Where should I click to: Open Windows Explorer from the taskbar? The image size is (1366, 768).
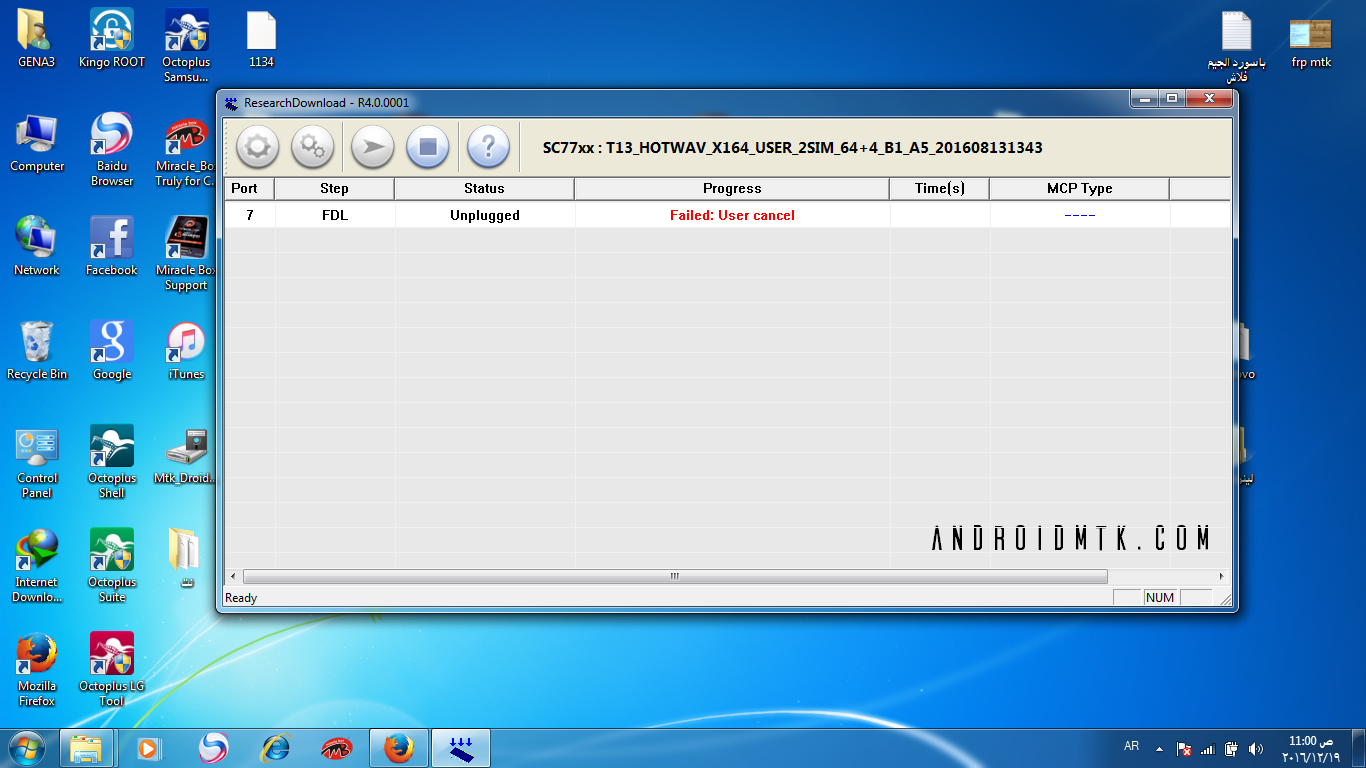(x=86, y=748)
